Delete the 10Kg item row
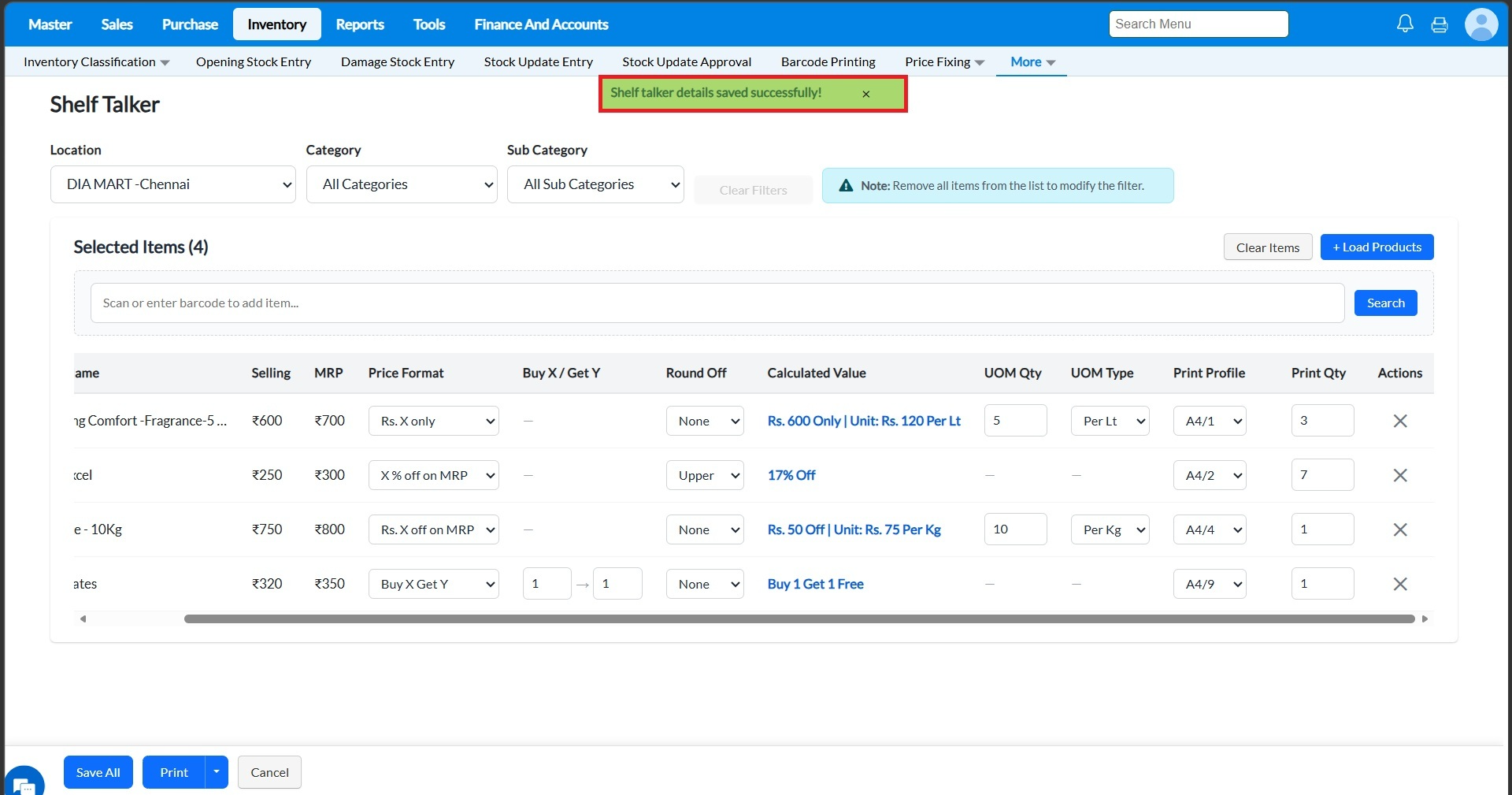 pyautogui.click(x=1399, y=529)
